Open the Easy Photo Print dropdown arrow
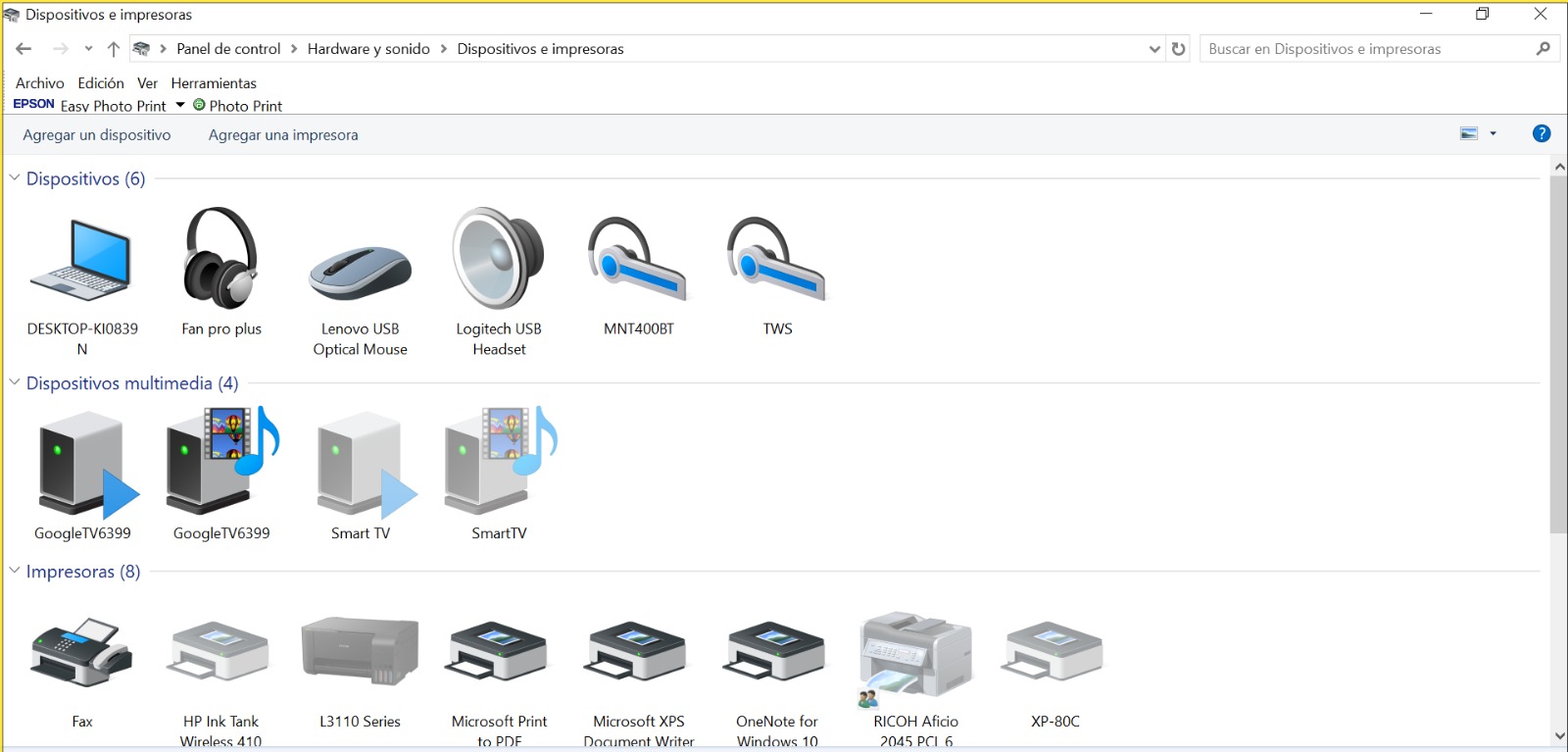This screenshot has width=1568, height=752. point(180,105)
